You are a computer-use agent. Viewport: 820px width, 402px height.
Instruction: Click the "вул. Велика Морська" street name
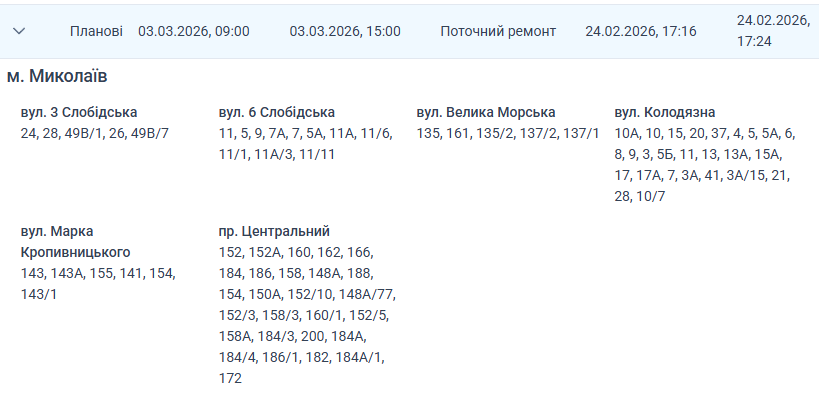click(486, 112)
